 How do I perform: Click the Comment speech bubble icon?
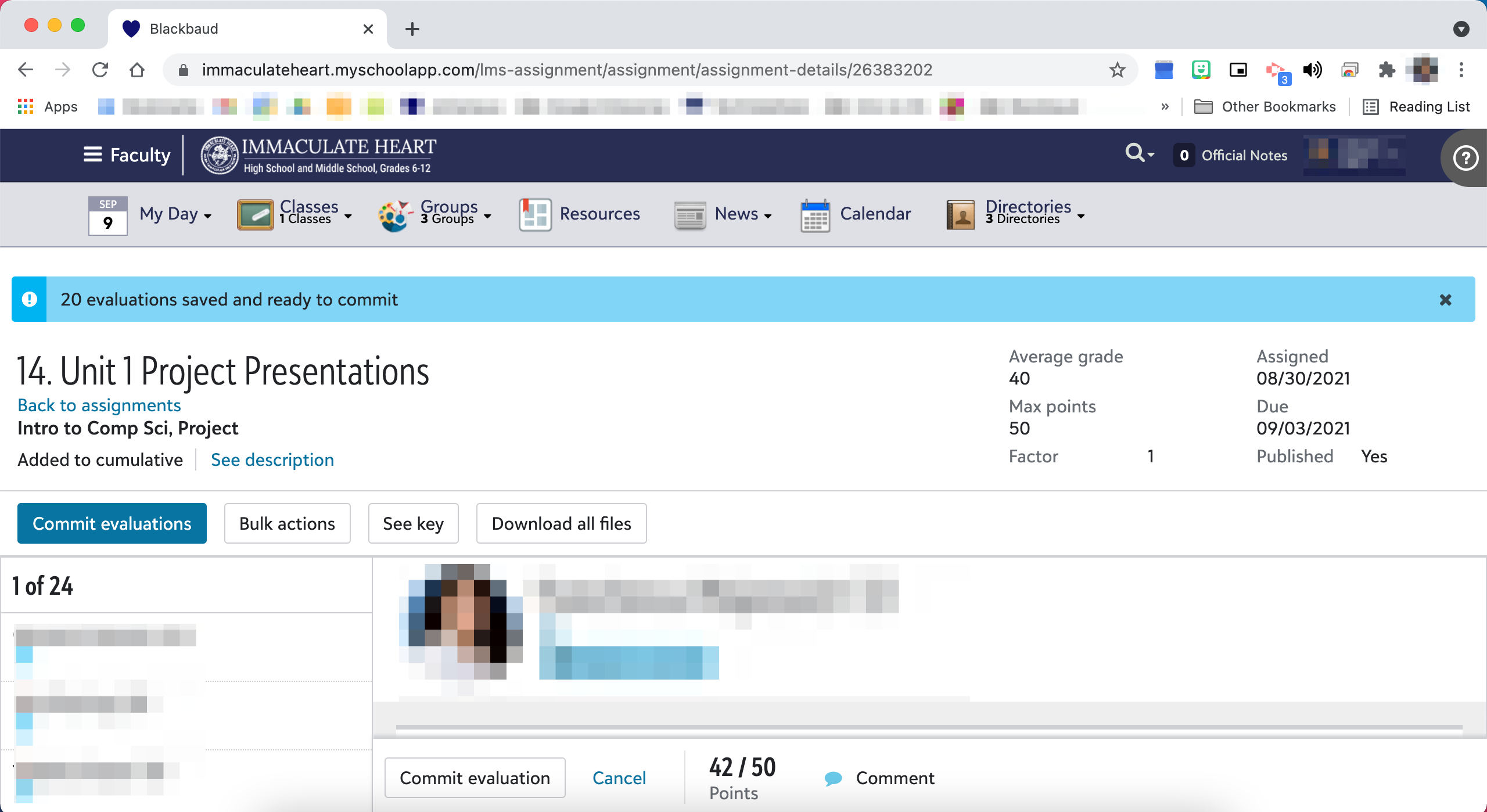pyautogui.click(x=833, y=778)
